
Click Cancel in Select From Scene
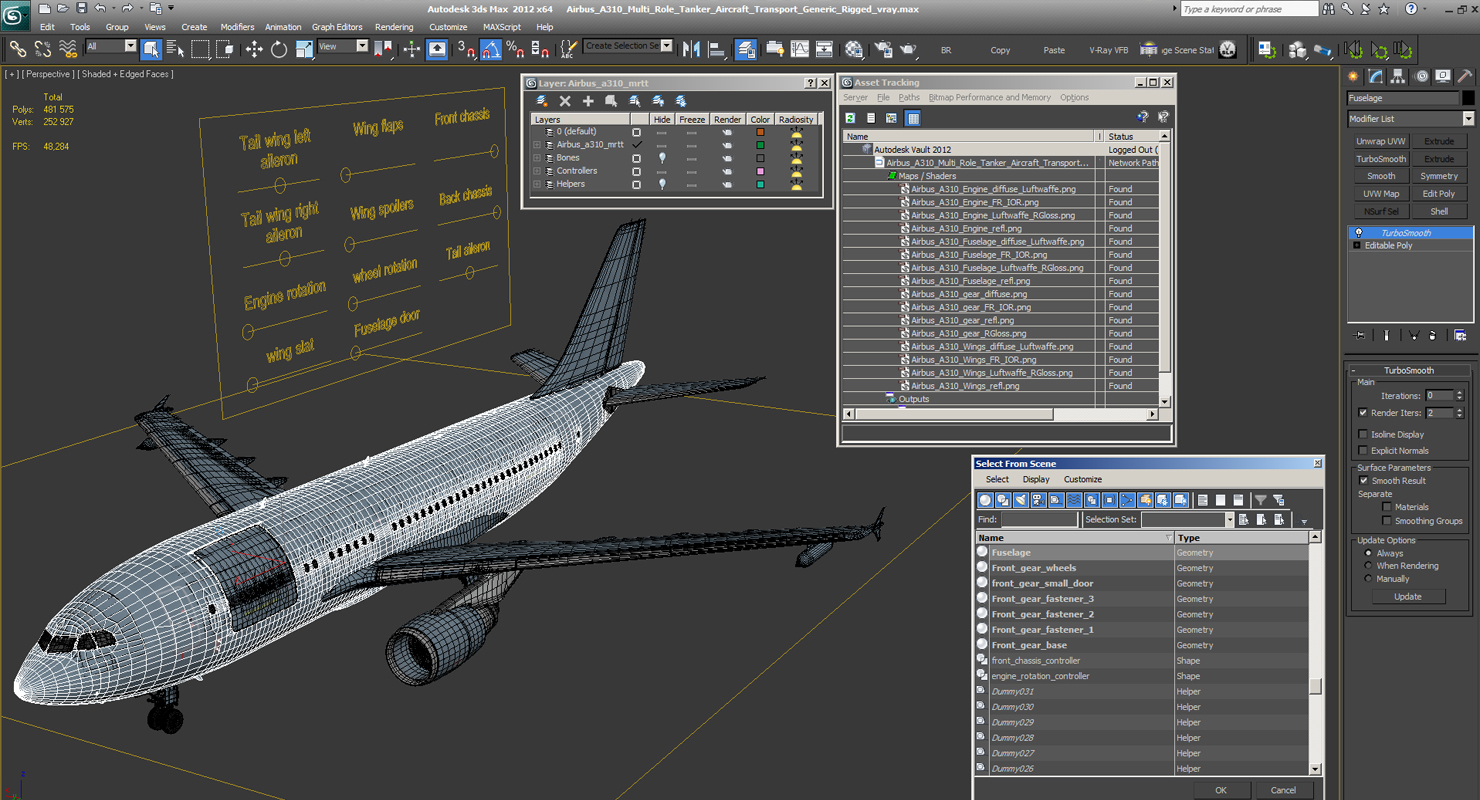1283,790
